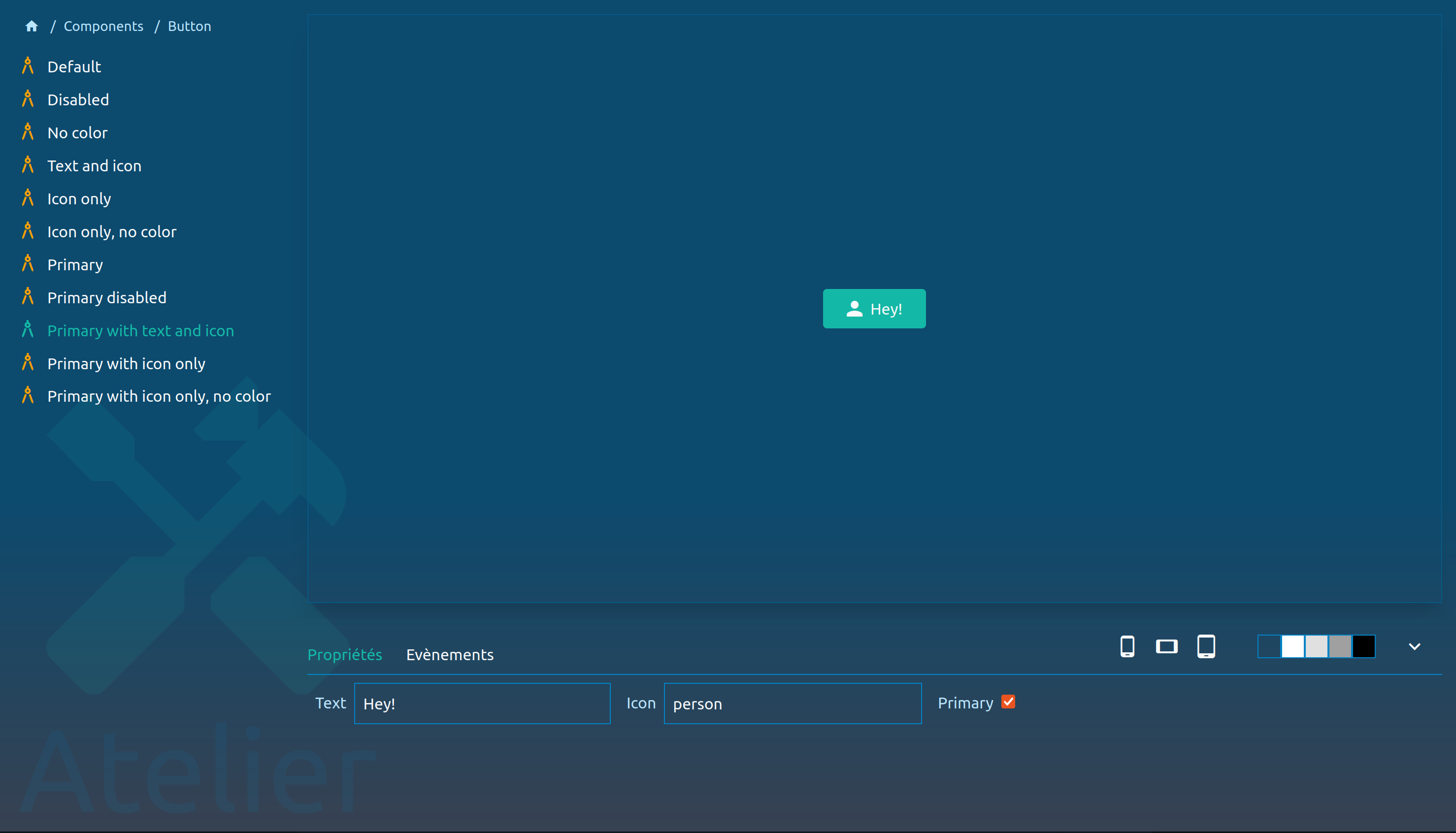Enable the Primary property checkbox
This screenshot has height=833, width=1456.
click(1008, 702)
